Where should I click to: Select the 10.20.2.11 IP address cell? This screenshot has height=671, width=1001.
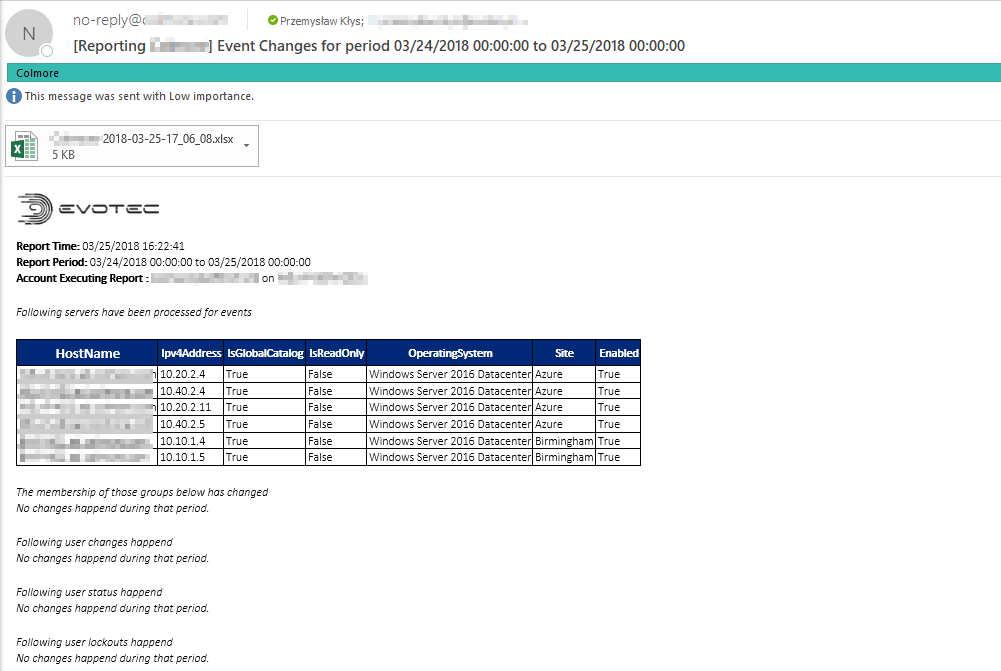[x=186, y=407]
